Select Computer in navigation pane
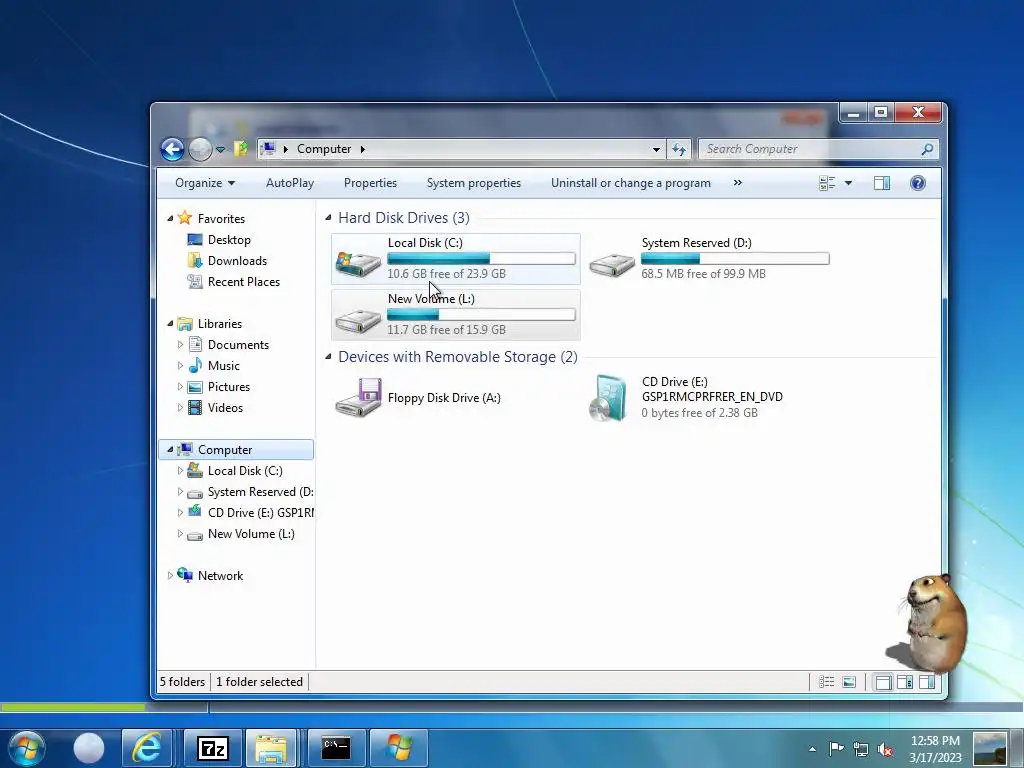 225,450
